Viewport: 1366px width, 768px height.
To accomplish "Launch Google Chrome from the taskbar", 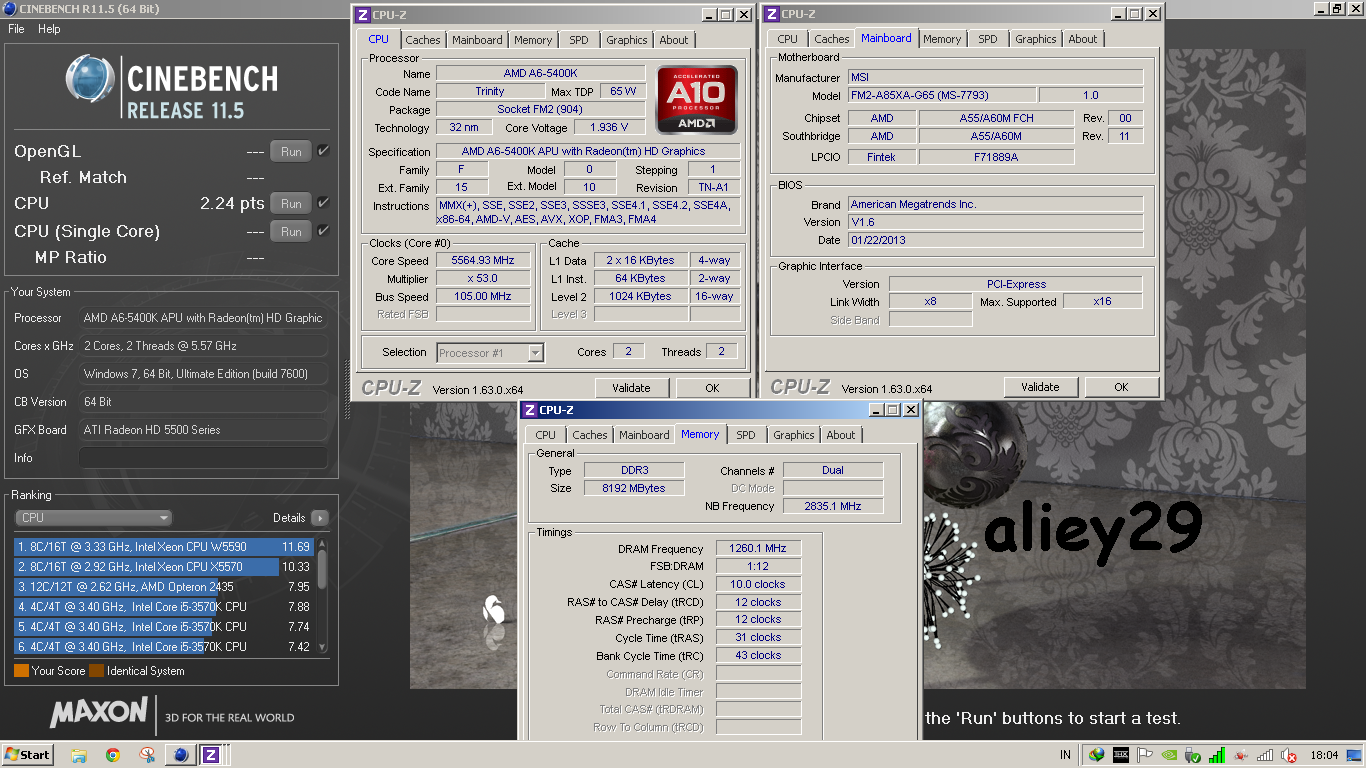I will click(113, 755).
